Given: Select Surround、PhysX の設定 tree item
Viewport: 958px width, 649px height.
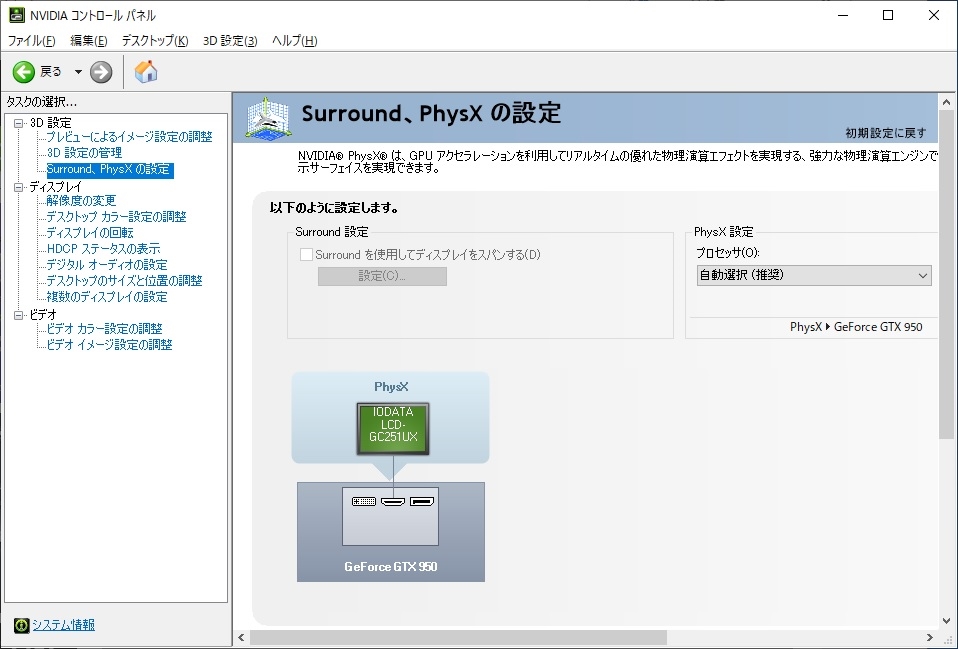Looking at the screenshot, I should coord(110,169).
